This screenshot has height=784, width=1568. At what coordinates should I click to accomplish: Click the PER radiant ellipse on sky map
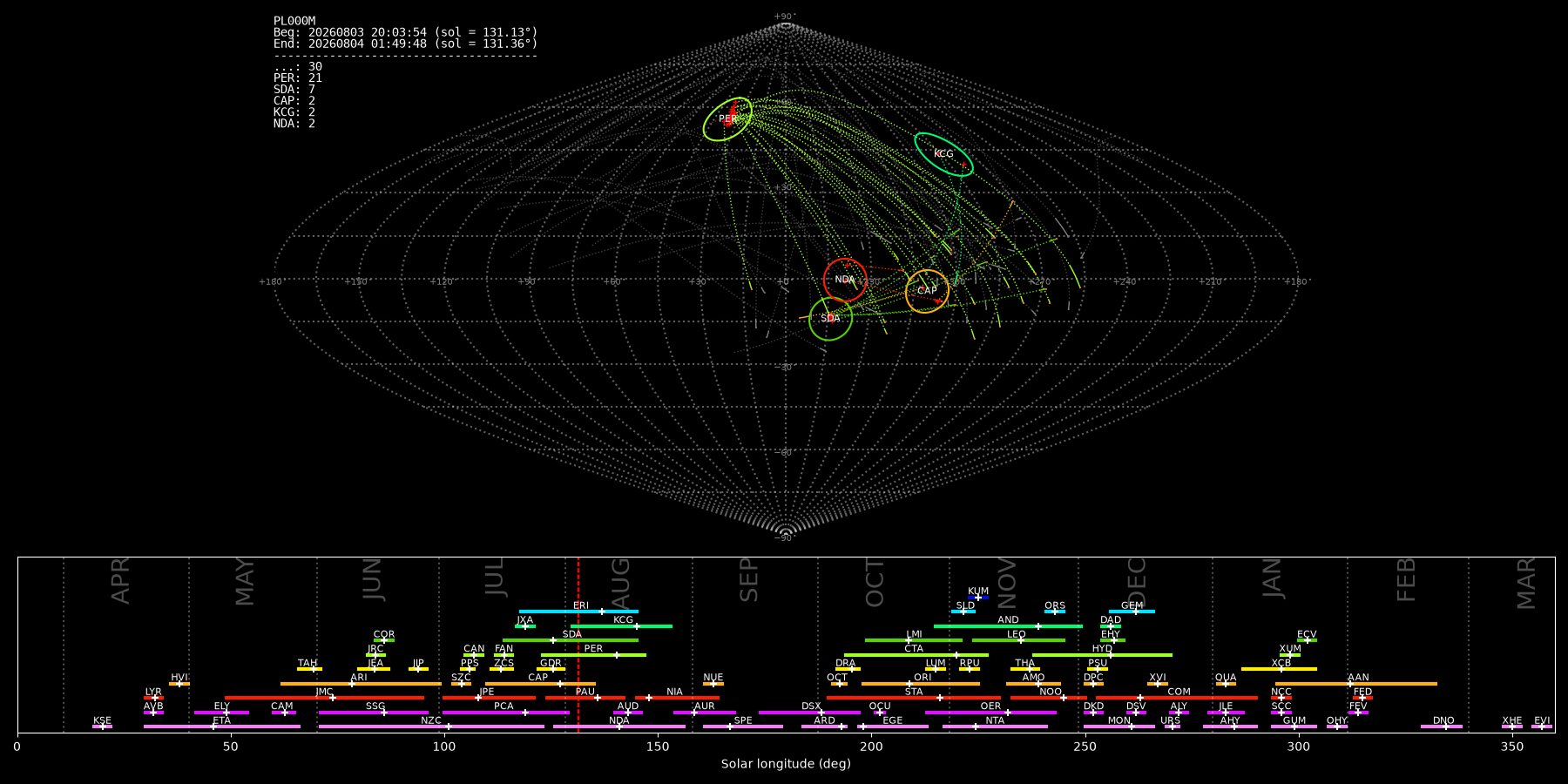727,119
